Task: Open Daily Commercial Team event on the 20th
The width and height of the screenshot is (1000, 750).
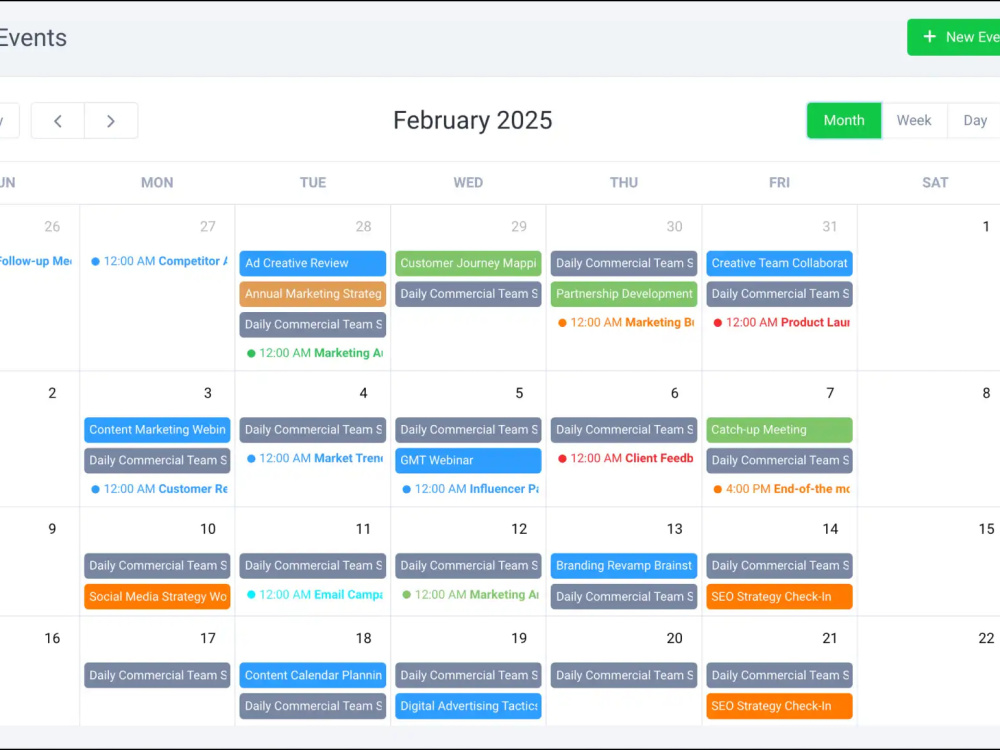Action: 624,675
